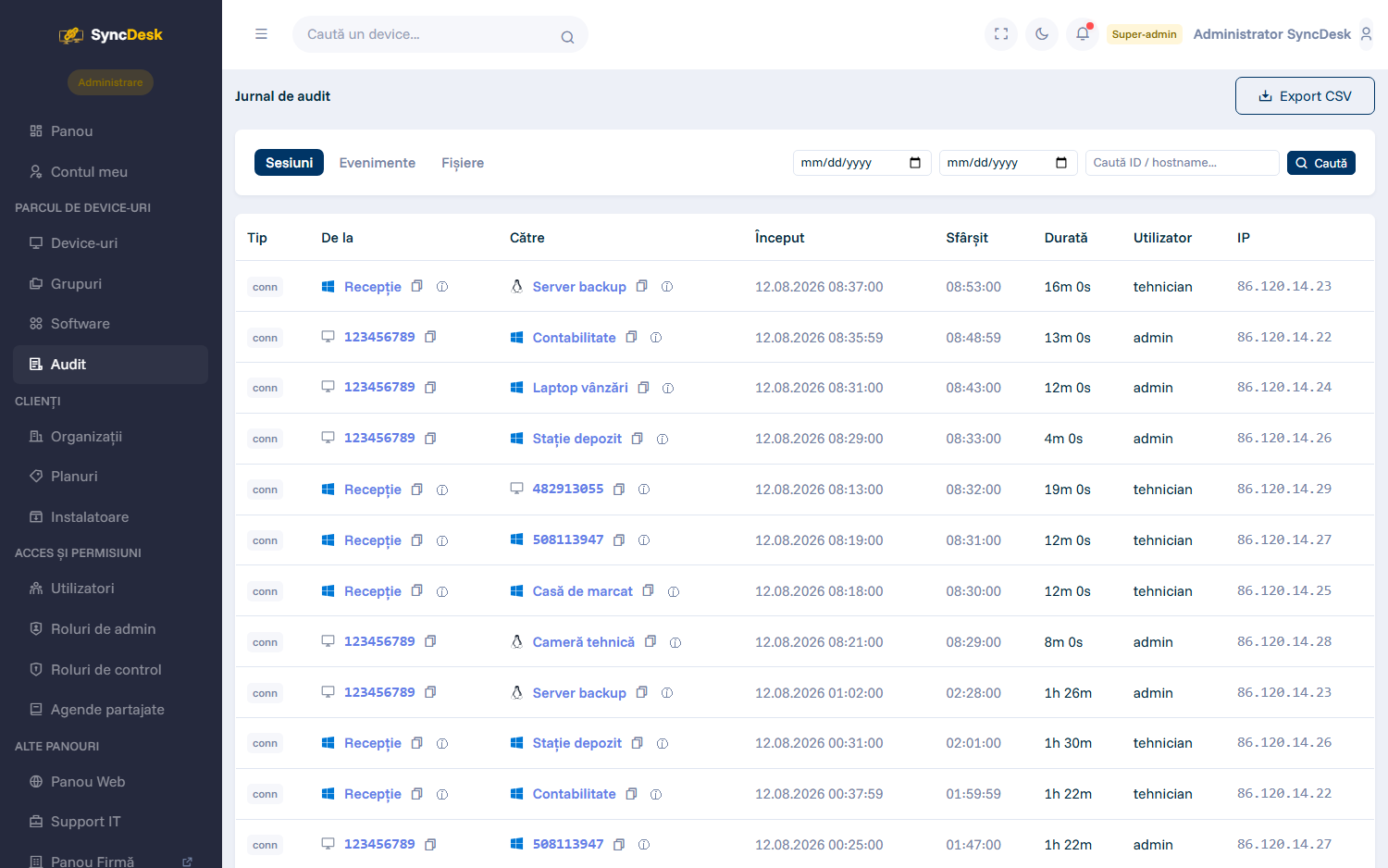Open Laptop vânzări device link
The width and height of the screenshot is (1388, 868).
tap(580, 388)
